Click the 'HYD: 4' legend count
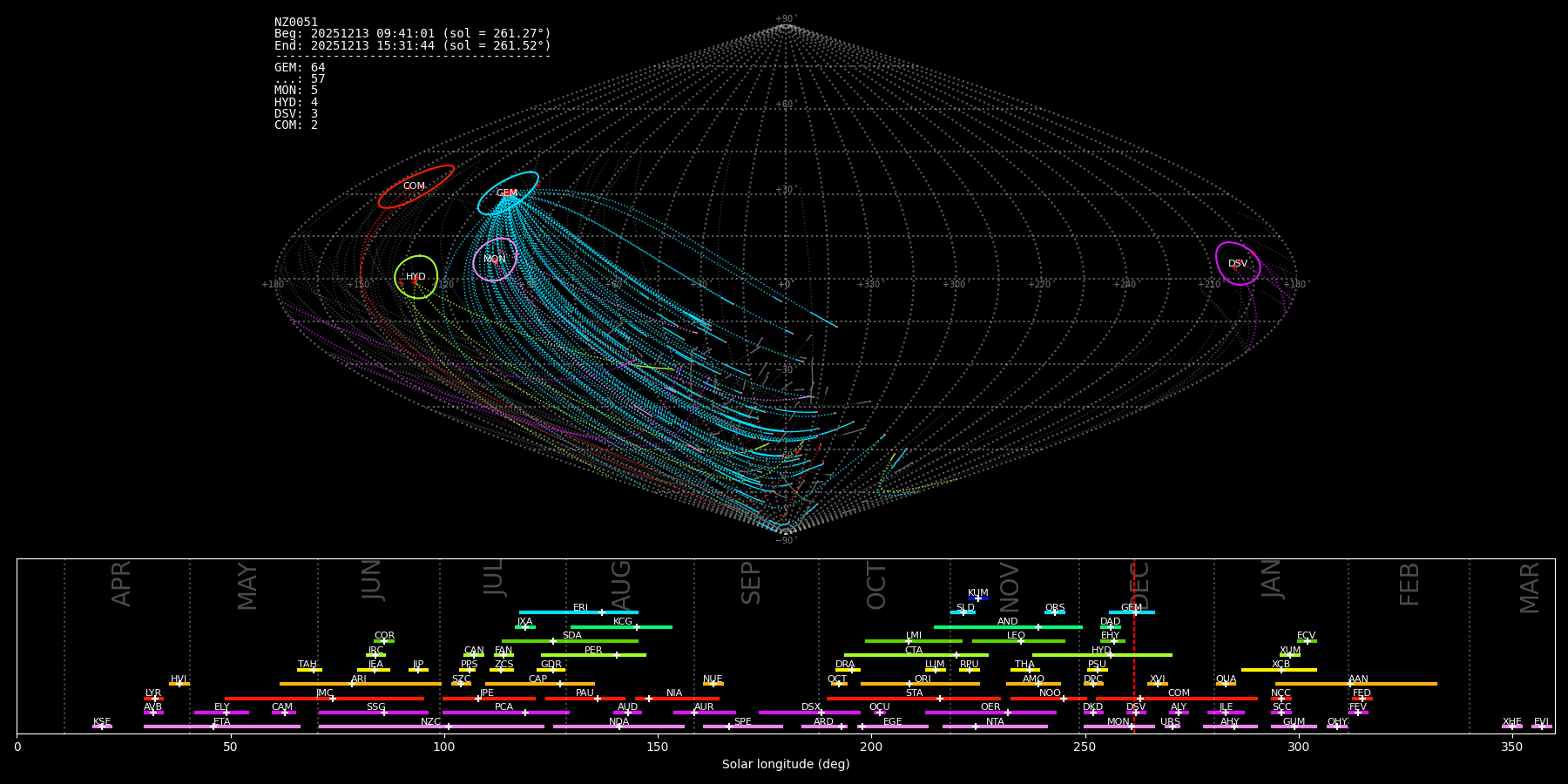Image resolution: width=1568 pixels, height=784 pixels. [x=296, y=103]
